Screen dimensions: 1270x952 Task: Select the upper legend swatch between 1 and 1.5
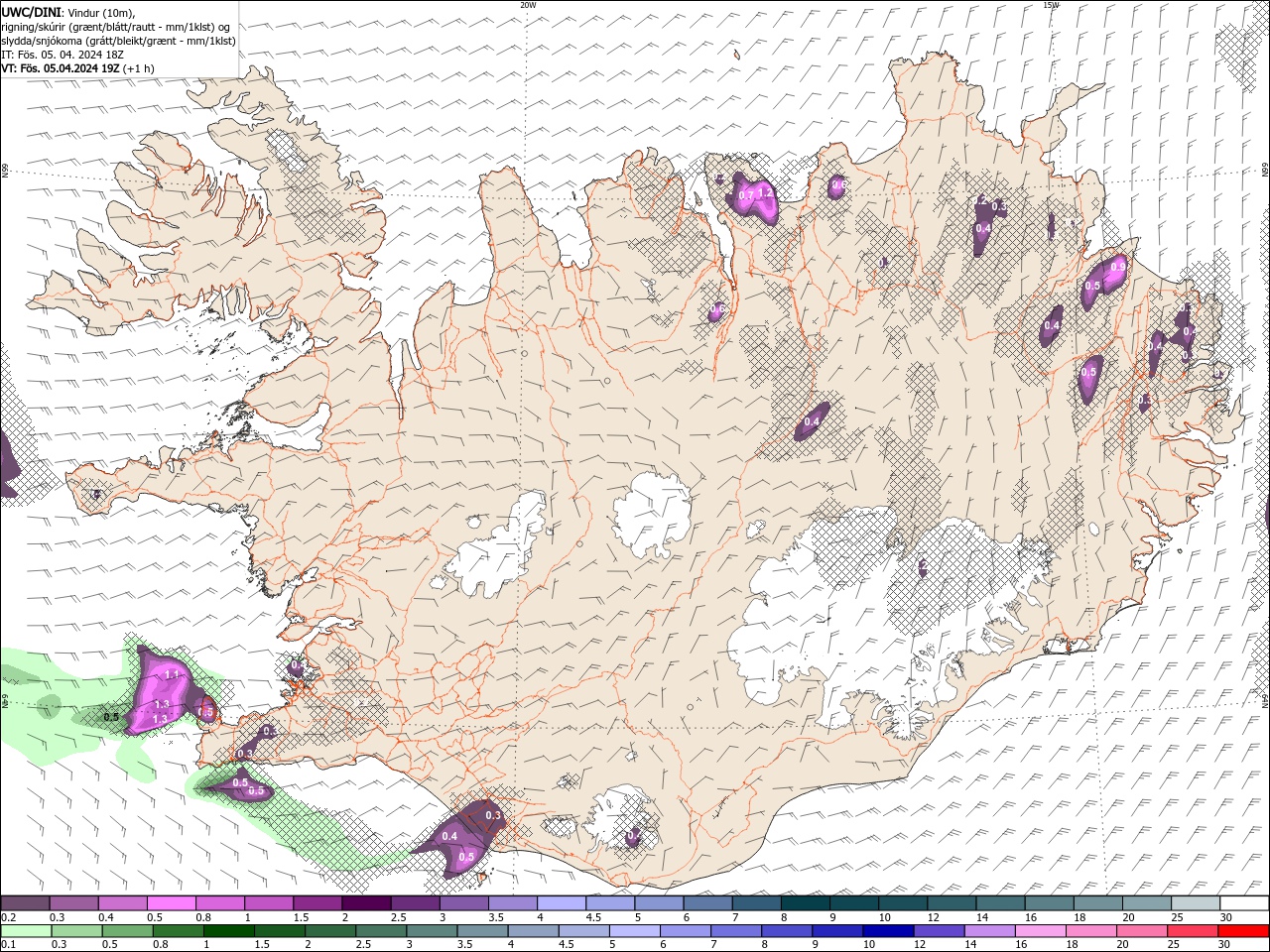[268, 903]
